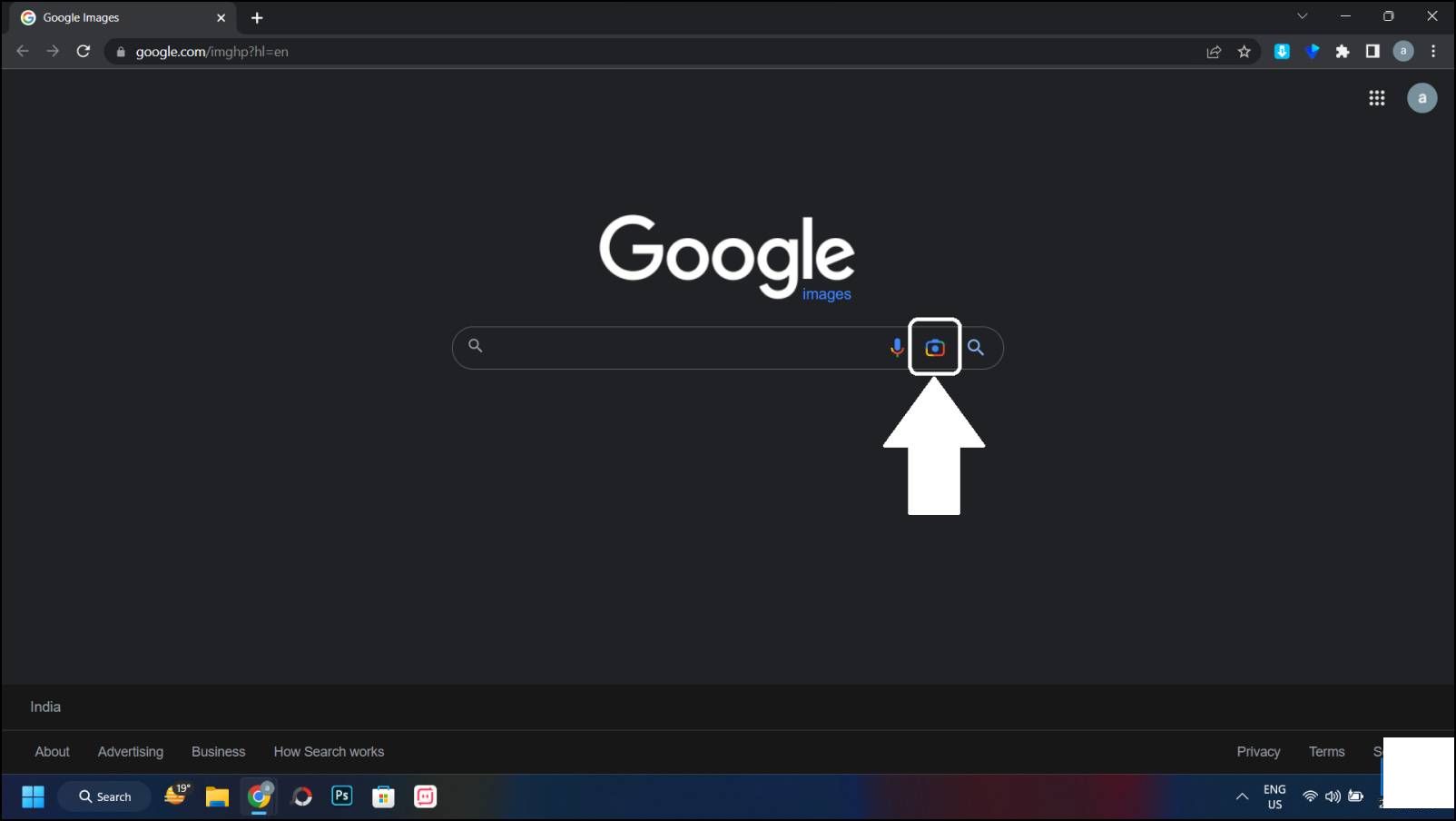Go back to previous page
The height and width of the screenshot is (821, 1456).
(23, 51)
